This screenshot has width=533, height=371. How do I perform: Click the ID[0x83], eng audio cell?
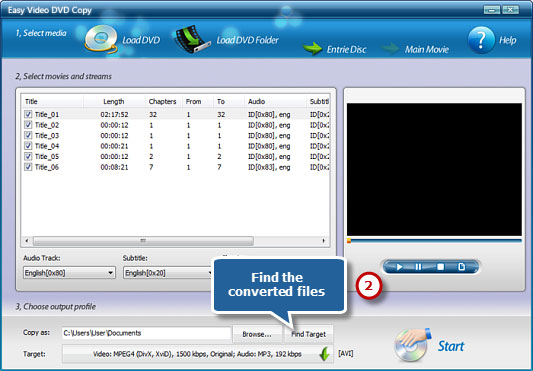(269, 167)
